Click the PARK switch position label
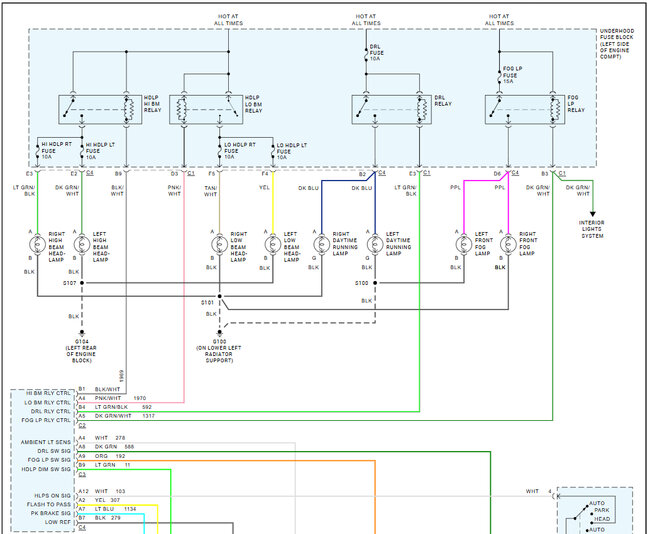The image size is (650, 534). (x=602, y=510)
